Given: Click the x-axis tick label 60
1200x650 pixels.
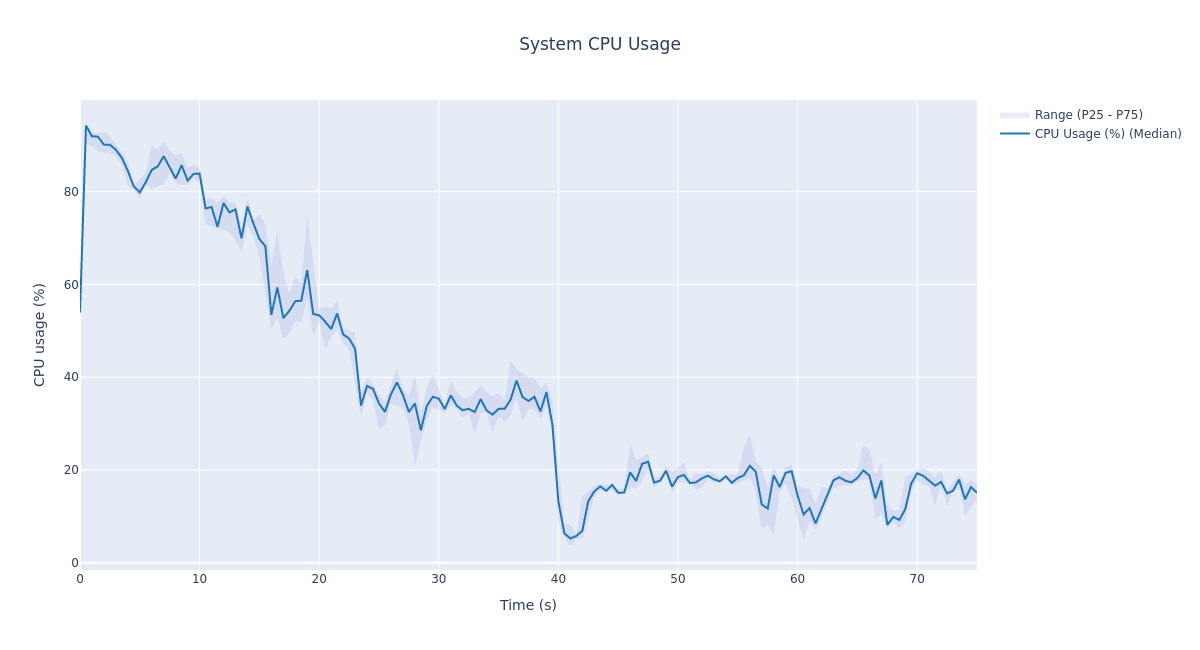Looking at the screenshot, I should coord(797,579).
